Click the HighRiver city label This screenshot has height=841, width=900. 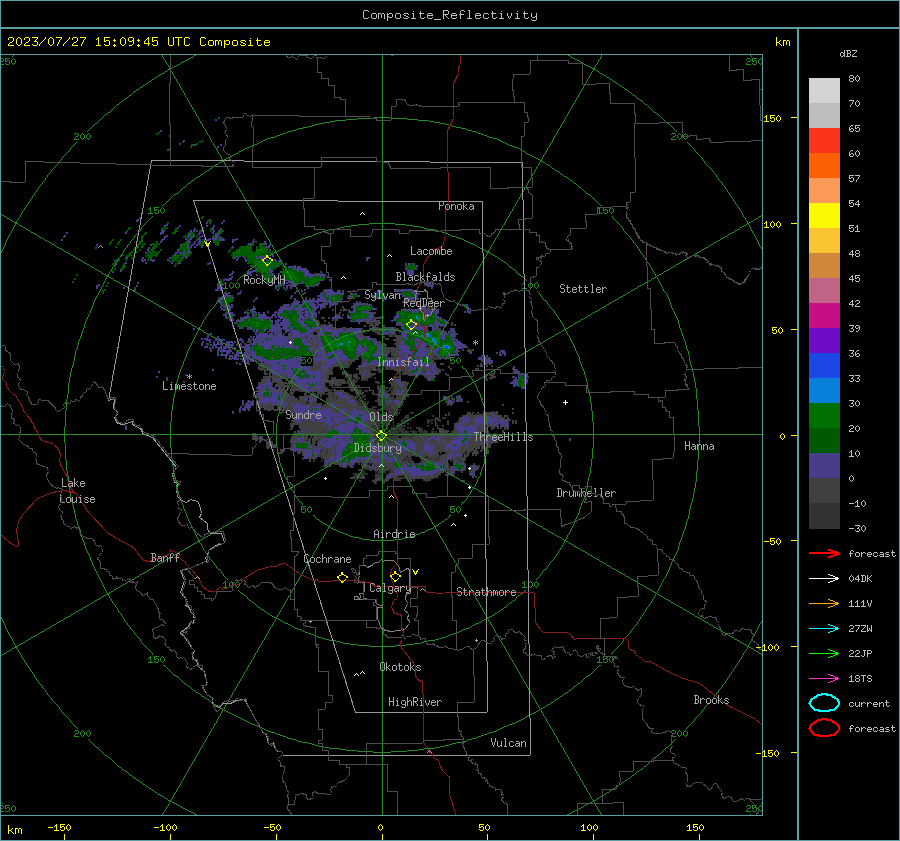(x=415, y=702)
